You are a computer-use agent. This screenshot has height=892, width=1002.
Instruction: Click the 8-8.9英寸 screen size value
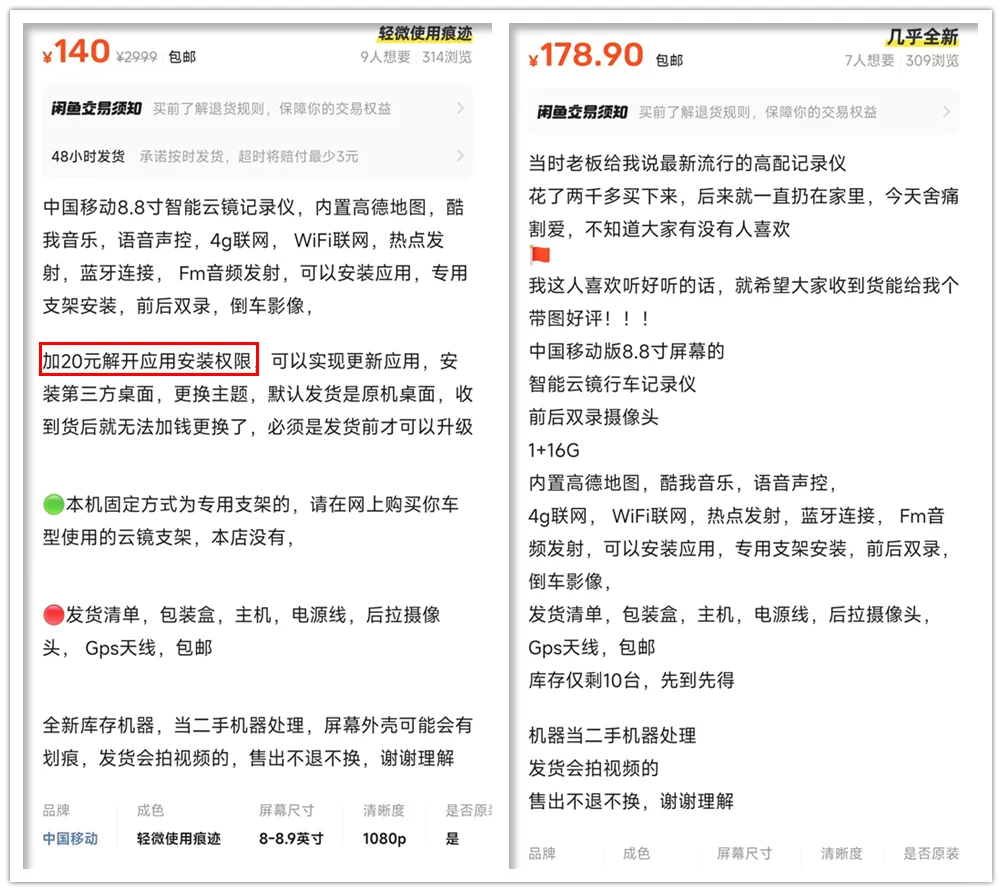pyautogui.click(x=292, y=840)
